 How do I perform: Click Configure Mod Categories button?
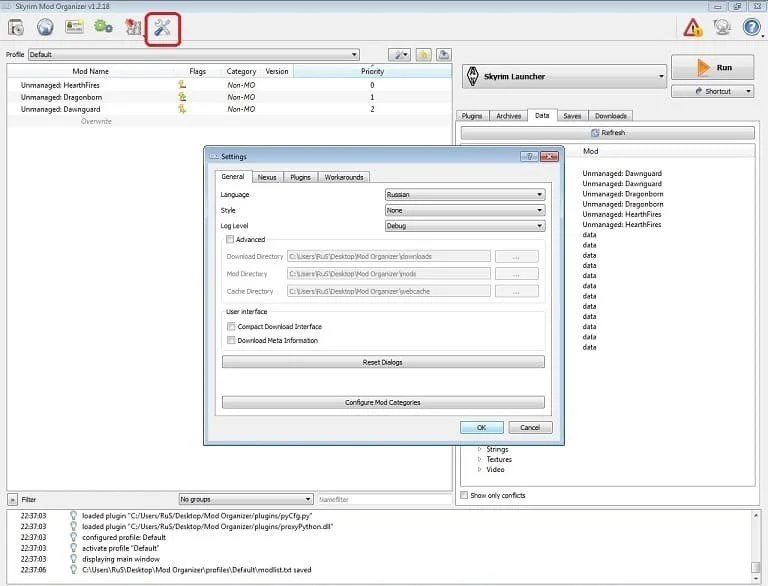coord(383,402)
